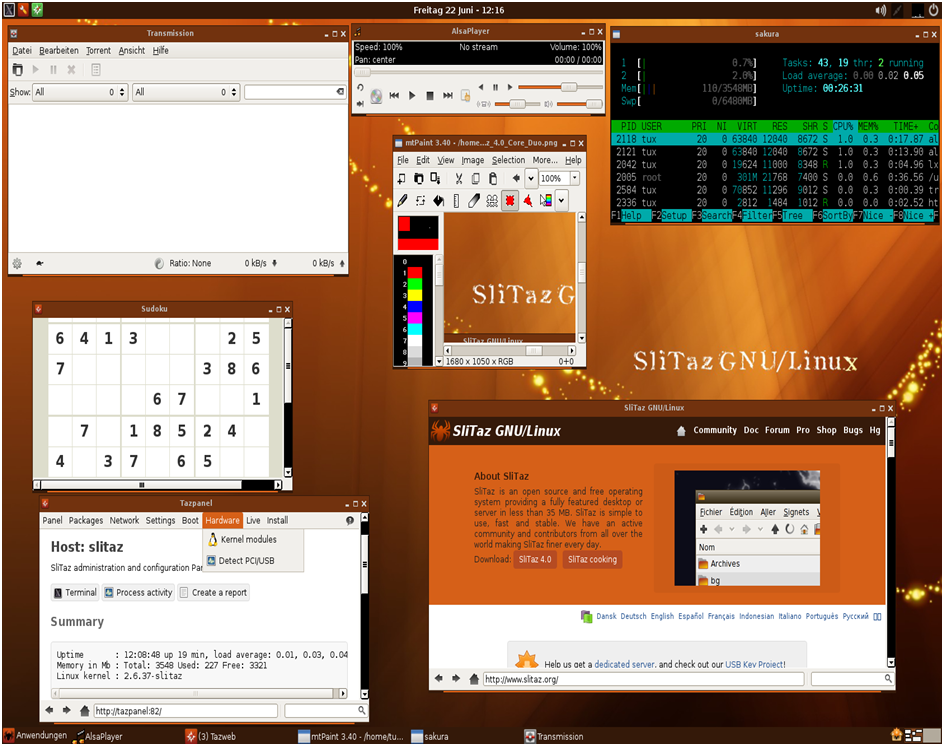Open the CD icon in AlsaPlayer

point(376,96)
